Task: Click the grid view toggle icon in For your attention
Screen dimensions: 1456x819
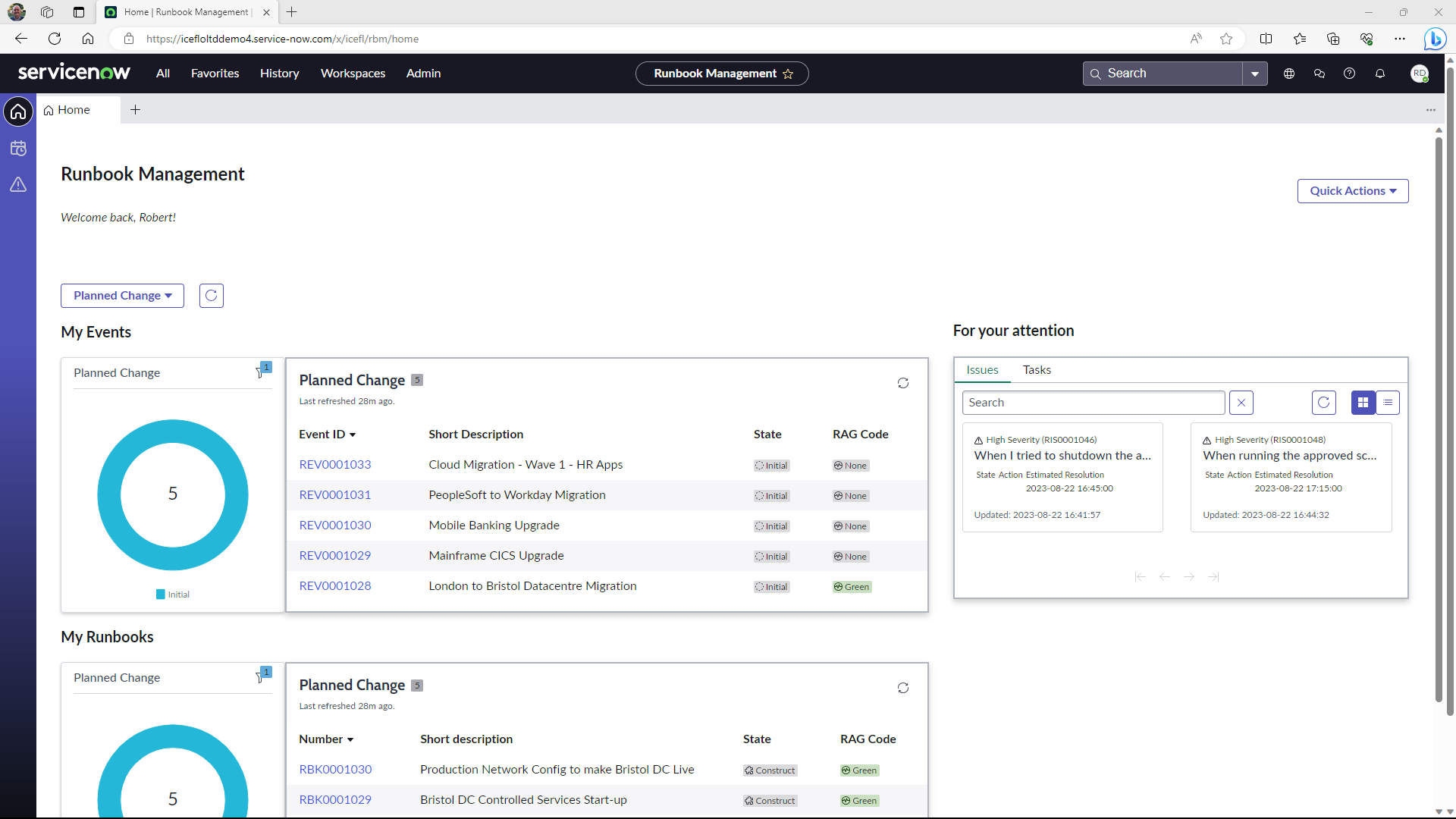Action: [x=1363, y=402]
